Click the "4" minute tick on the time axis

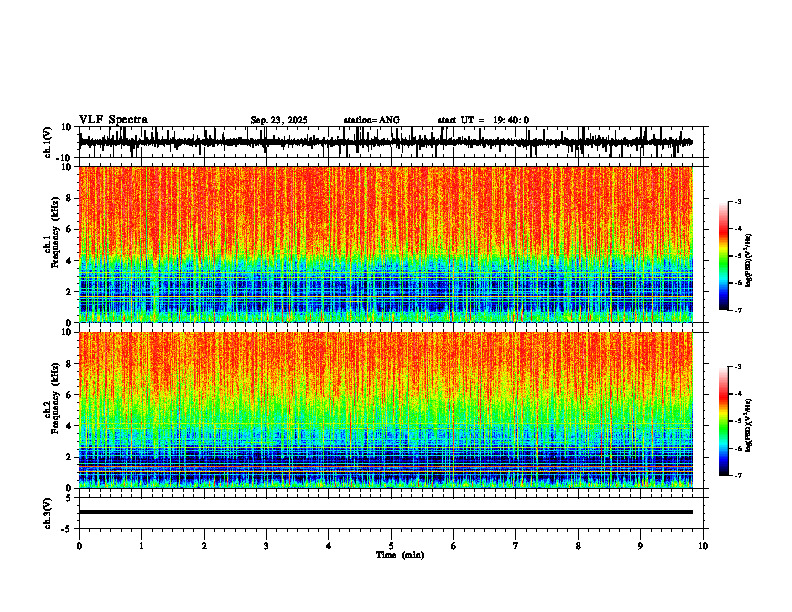coord(329,546)
